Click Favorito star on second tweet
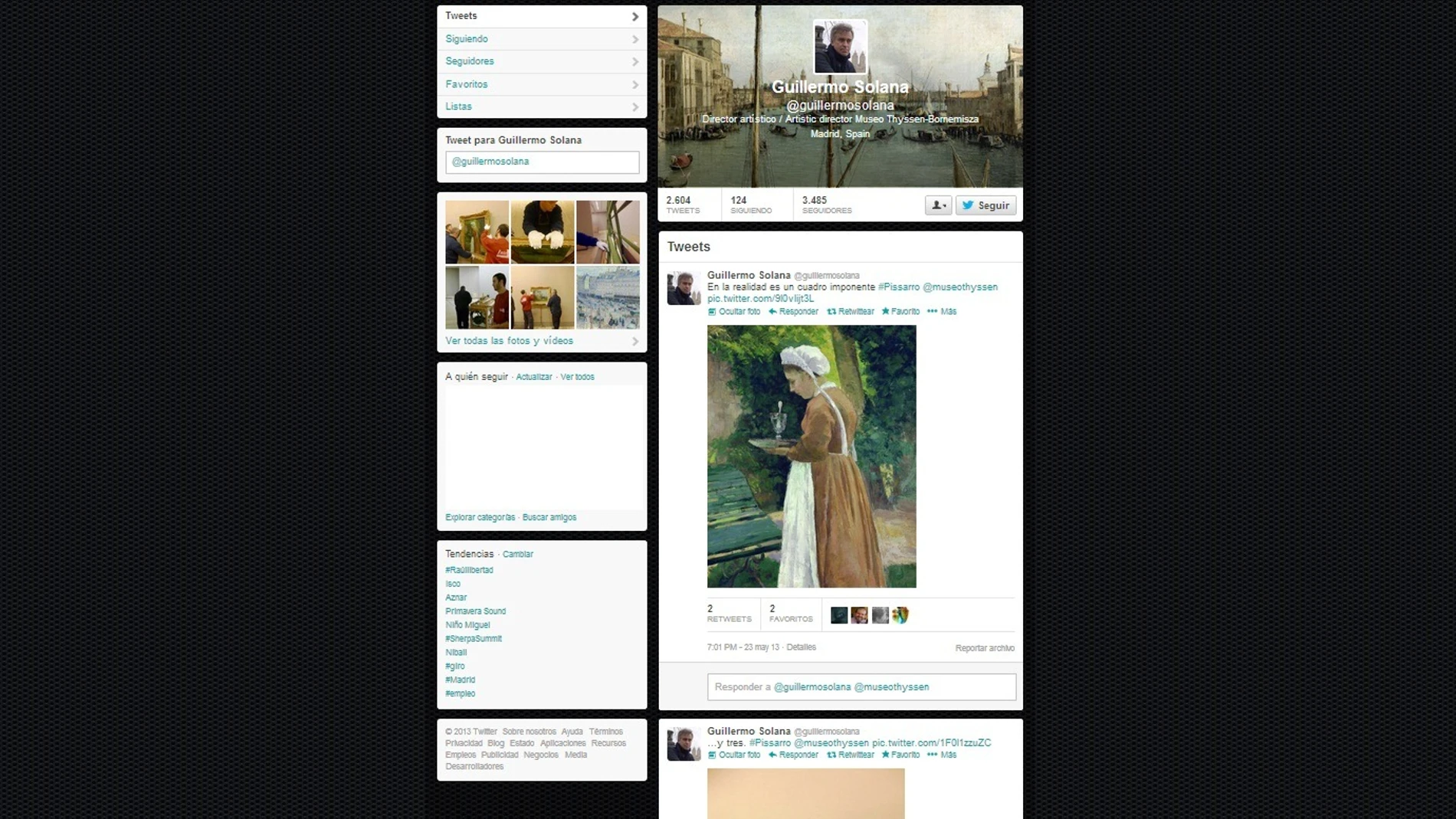This screenshot has width=1456, height=819. (900, 755)
